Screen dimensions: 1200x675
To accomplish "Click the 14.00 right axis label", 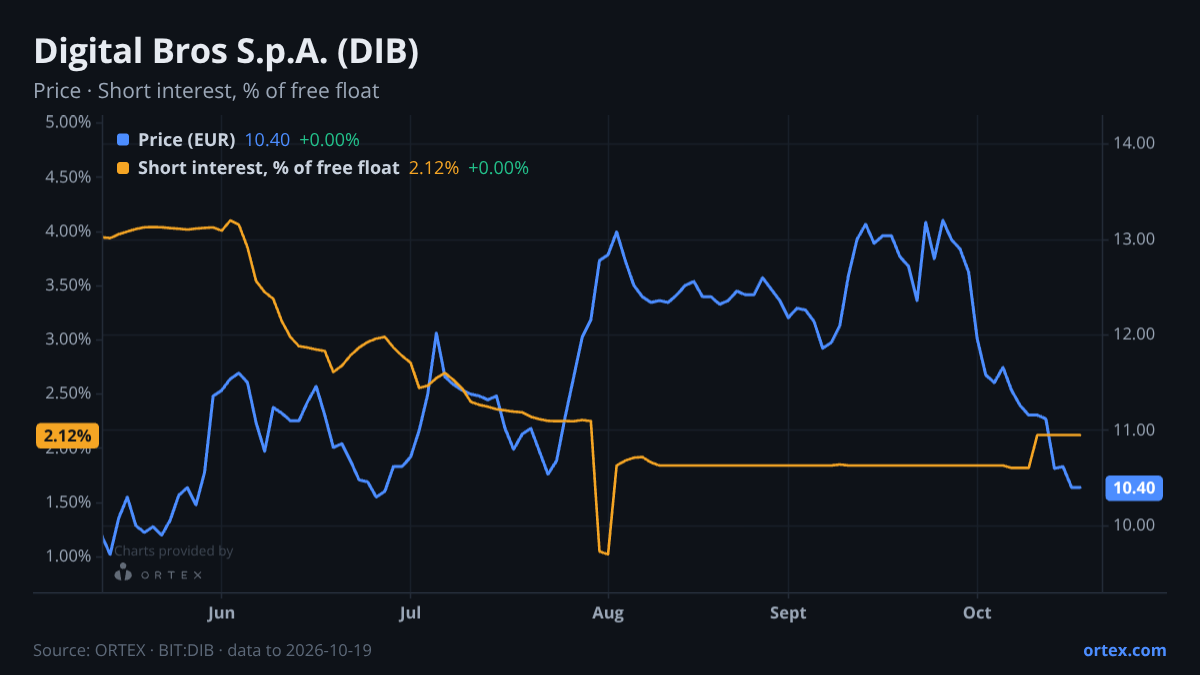I will (1134, 144).
